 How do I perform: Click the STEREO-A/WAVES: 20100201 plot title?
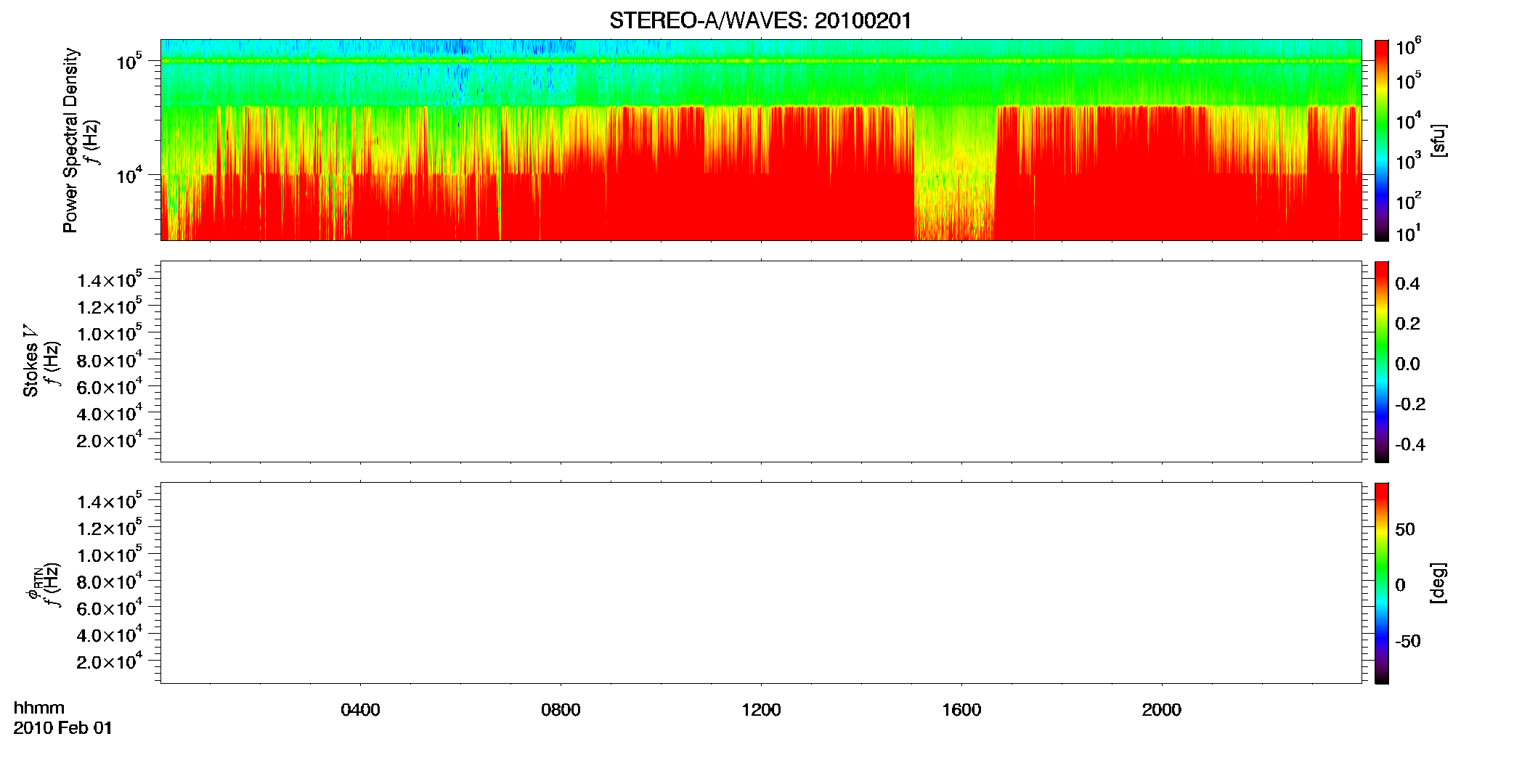coord(760,20)
